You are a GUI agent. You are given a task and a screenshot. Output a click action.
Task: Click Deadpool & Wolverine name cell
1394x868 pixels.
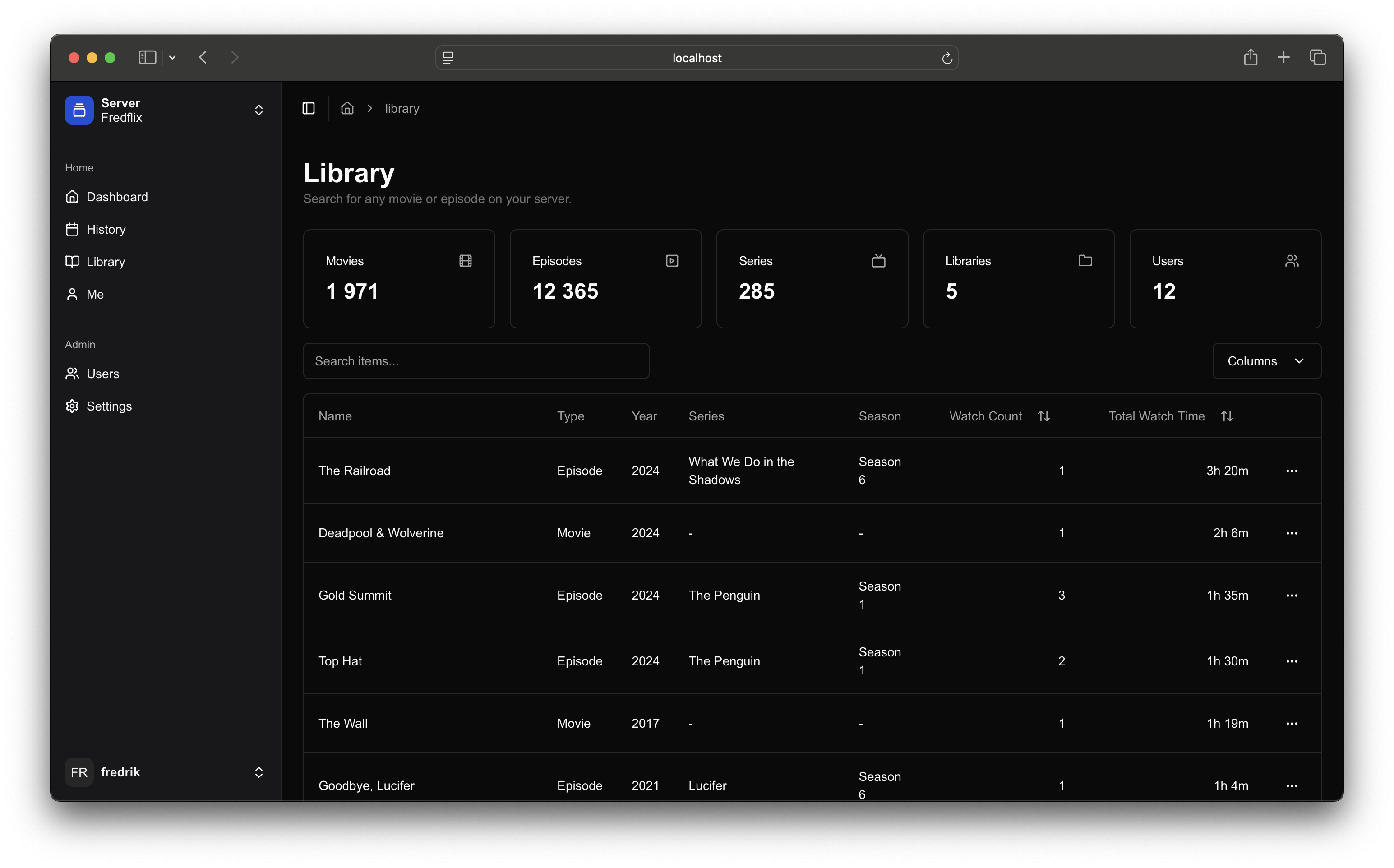point(381,533)
